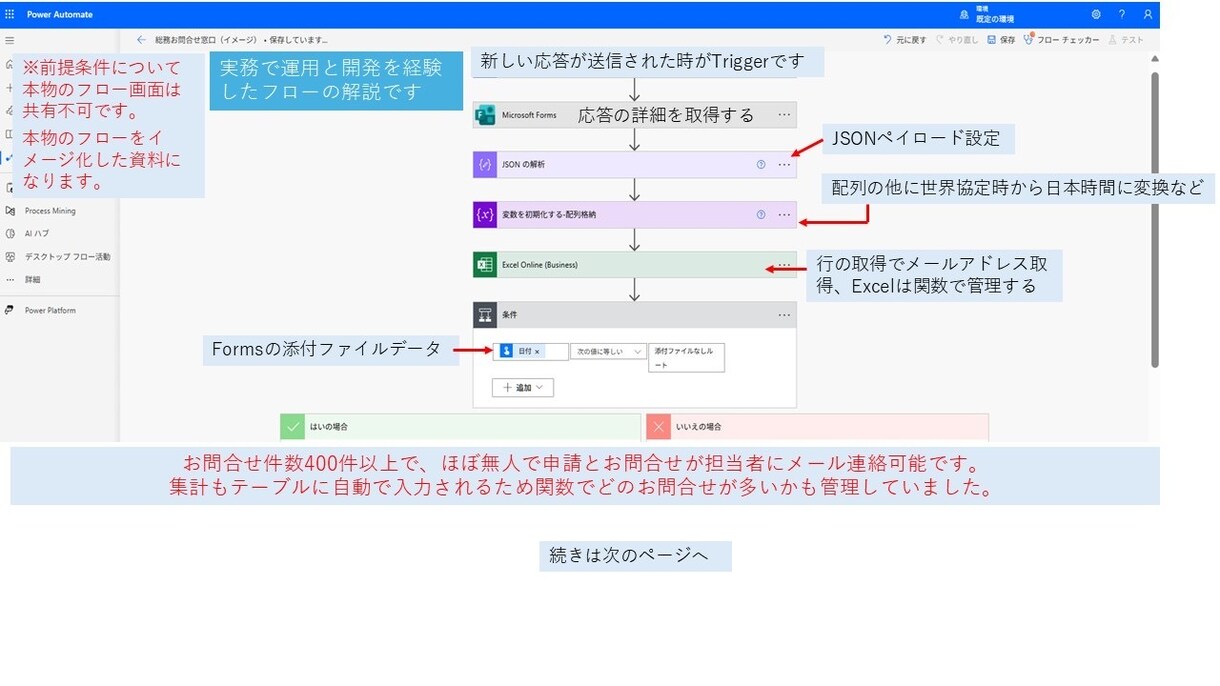This screenshot has width=1220, height=686.
Task: Click the green checkmark on はいの場合 branch
Action: pos(292,427)
